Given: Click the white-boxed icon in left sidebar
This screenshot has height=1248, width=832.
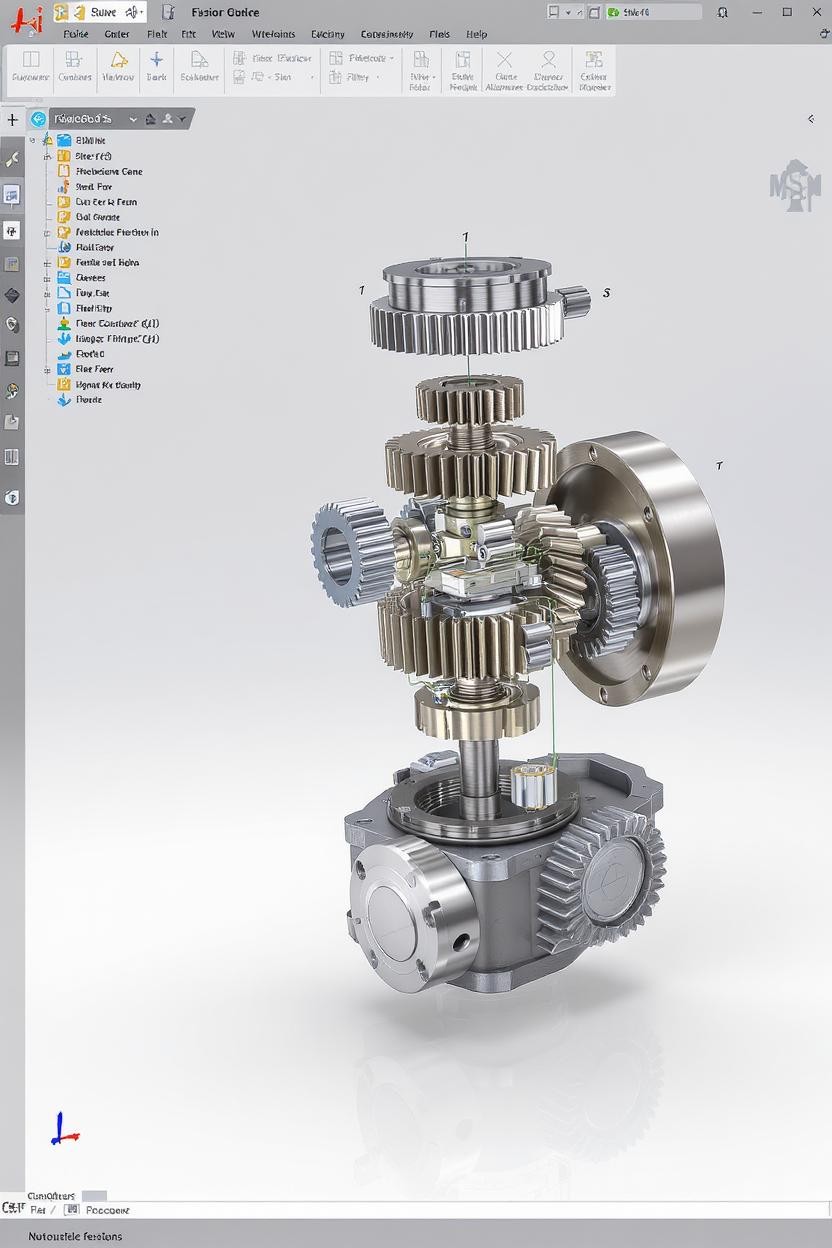Looking at the screenshot, I should [x=12, y=231].
